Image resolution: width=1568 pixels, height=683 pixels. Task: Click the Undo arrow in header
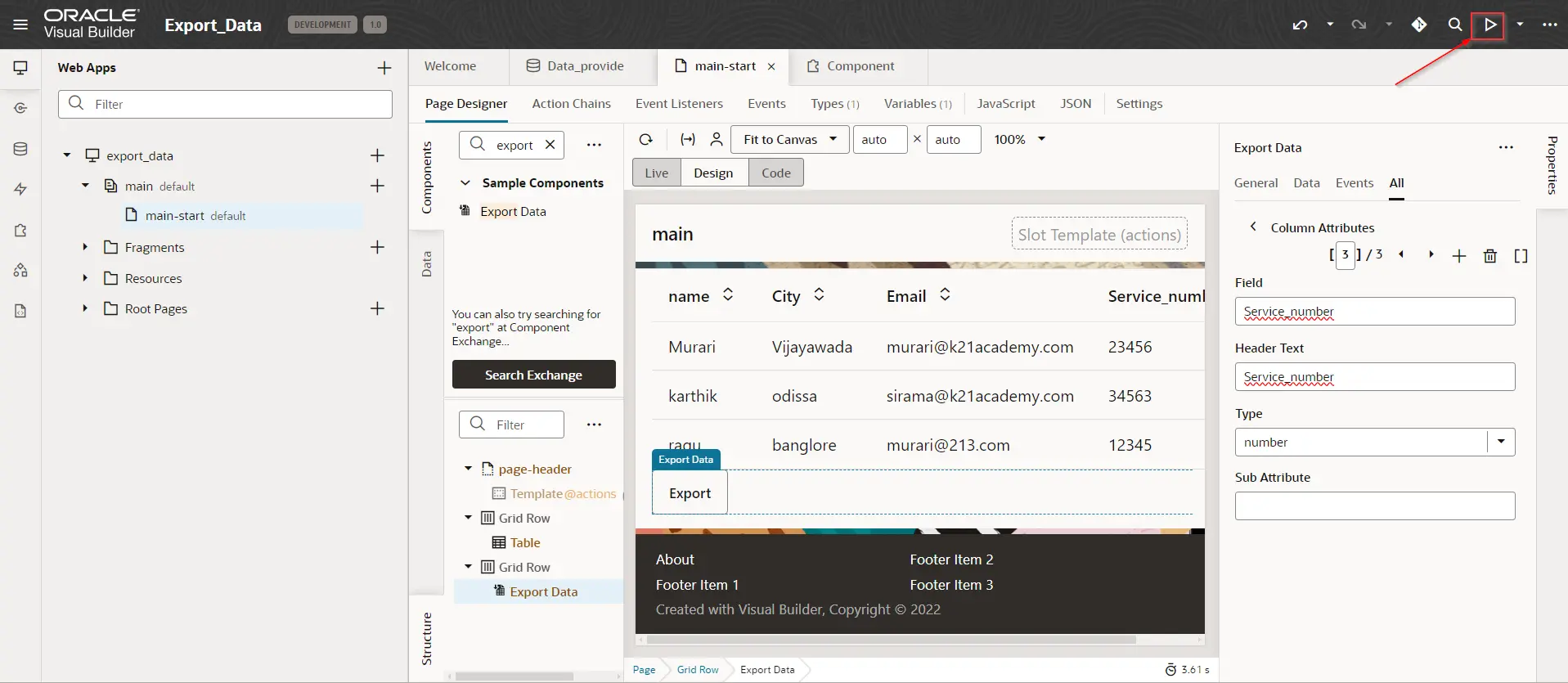pyautogui.click(x=1300, y=25)
